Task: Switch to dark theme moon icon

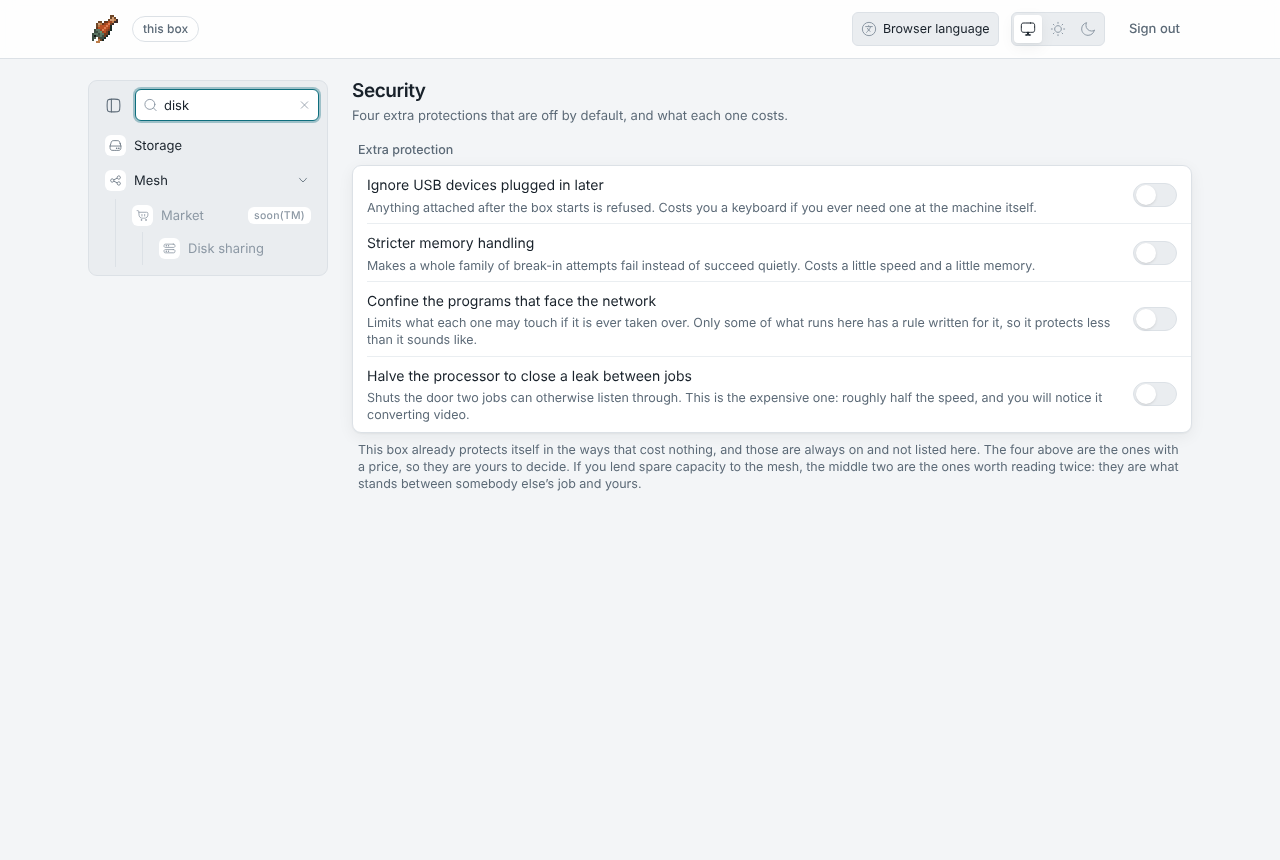Action: tap(1088, 29)
